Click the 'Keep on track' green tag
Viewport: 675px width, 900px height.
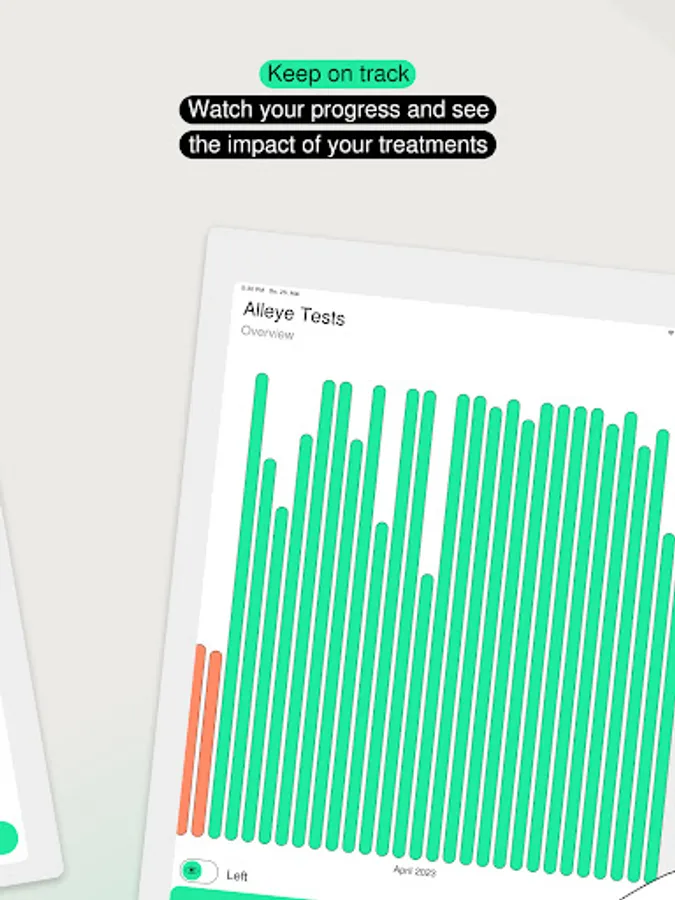click(x=337, y=74)
